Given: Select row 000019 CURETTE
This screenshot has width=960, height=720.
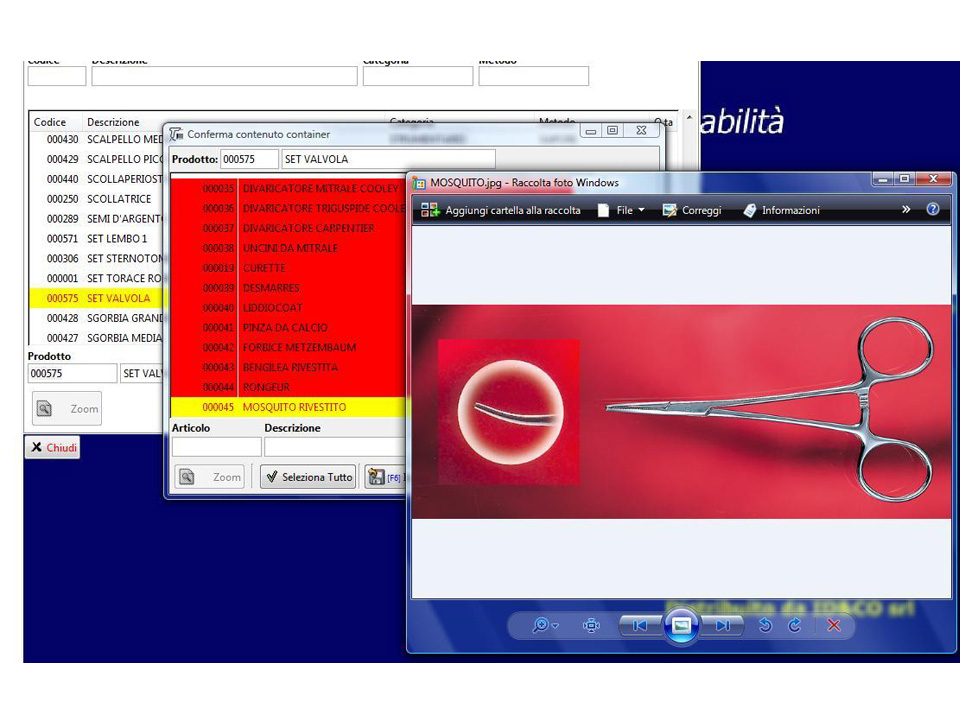Looking at the screenshot, I should point(288,268).
